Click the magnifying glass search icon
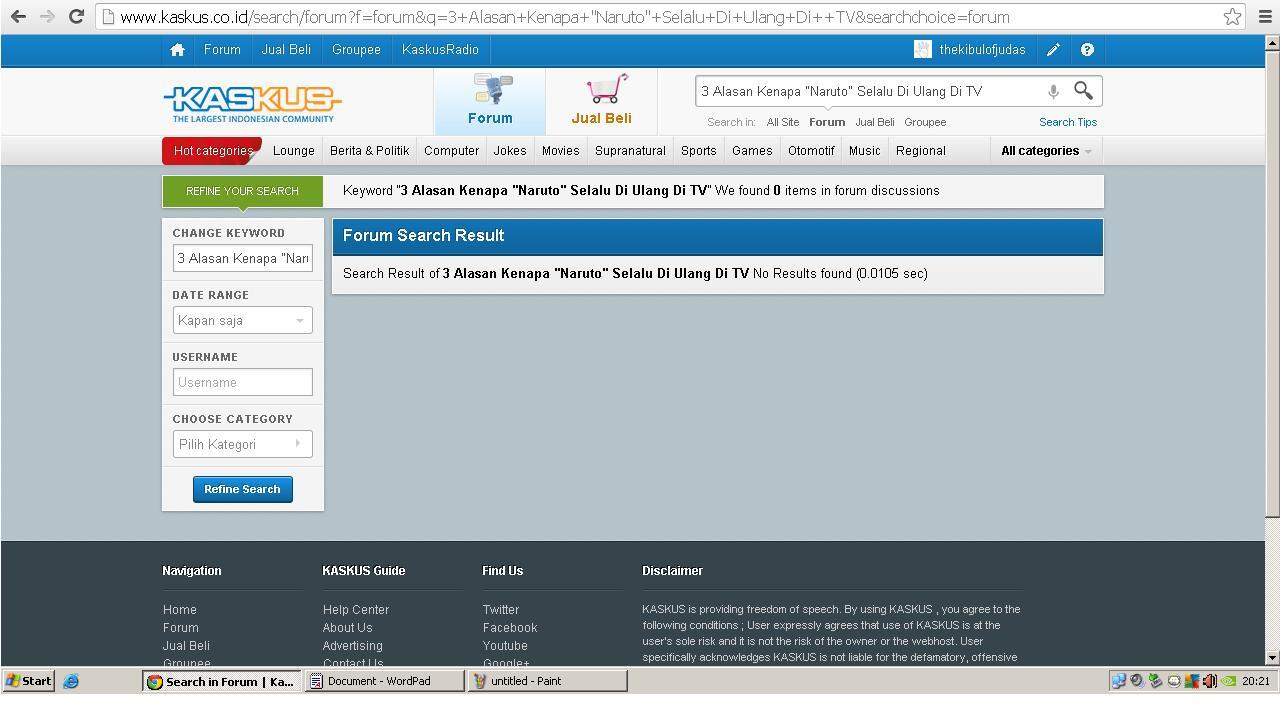The height and width of the screenshot is (720, 1280). click(1083, 91)
